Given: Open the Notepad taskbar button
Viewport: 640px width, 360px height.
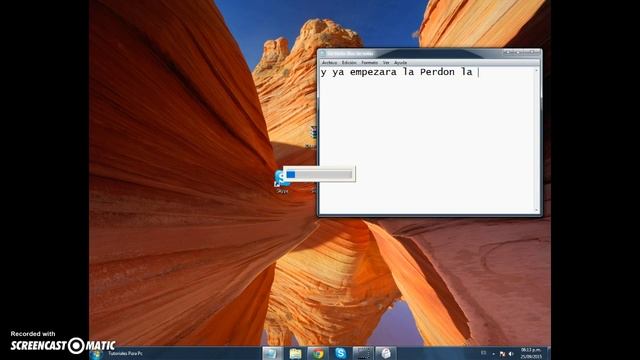Looking at the screenshot, I should coord(272,353).
